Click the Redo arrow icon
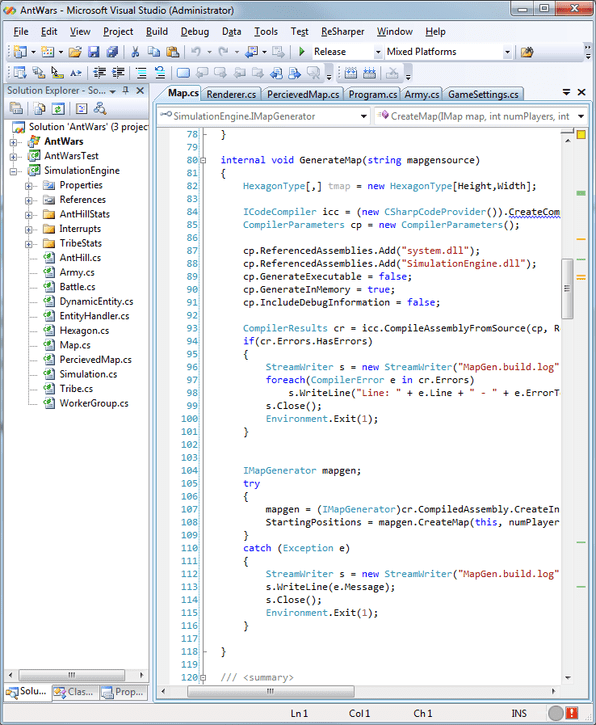596x725 pixels. click(223, 52)
